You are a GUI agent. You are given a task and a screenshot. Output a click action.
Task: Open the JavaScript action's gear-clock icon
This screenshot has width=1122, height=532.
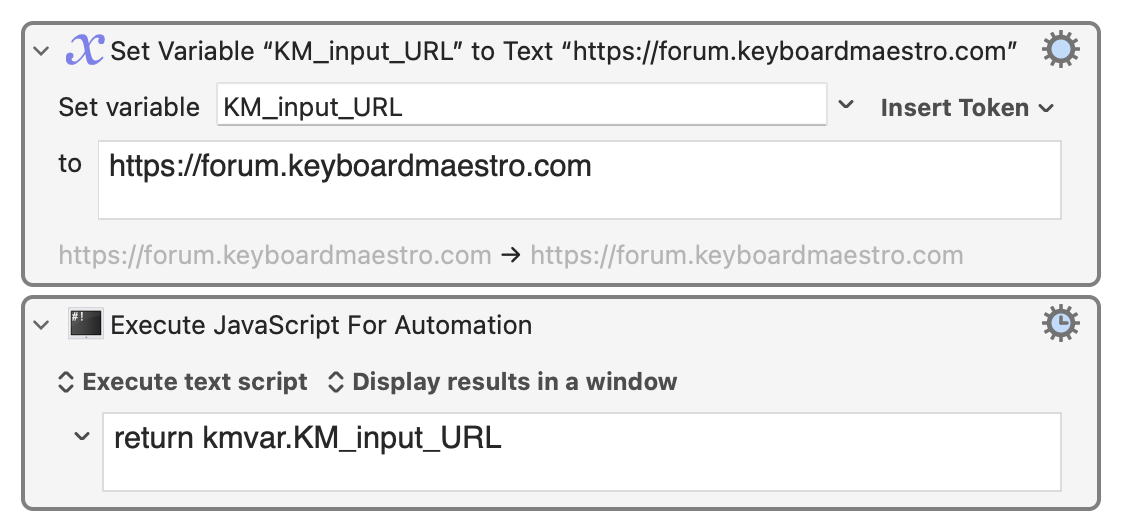(1060, 324)
